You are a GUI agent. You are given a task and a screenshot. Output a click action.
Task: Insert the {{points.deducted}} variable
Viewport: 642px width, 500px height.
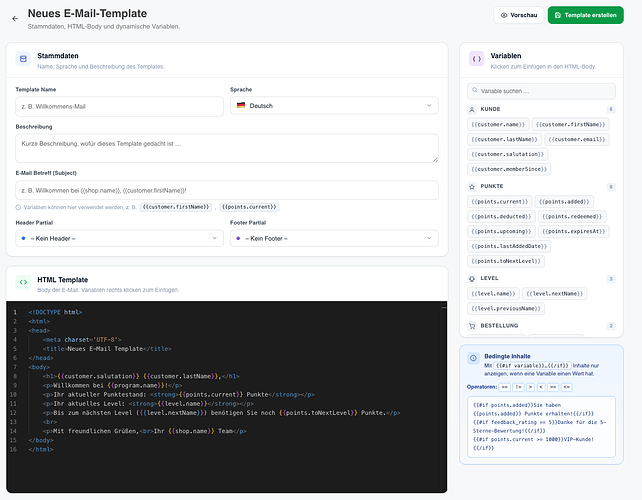point(501,217)
